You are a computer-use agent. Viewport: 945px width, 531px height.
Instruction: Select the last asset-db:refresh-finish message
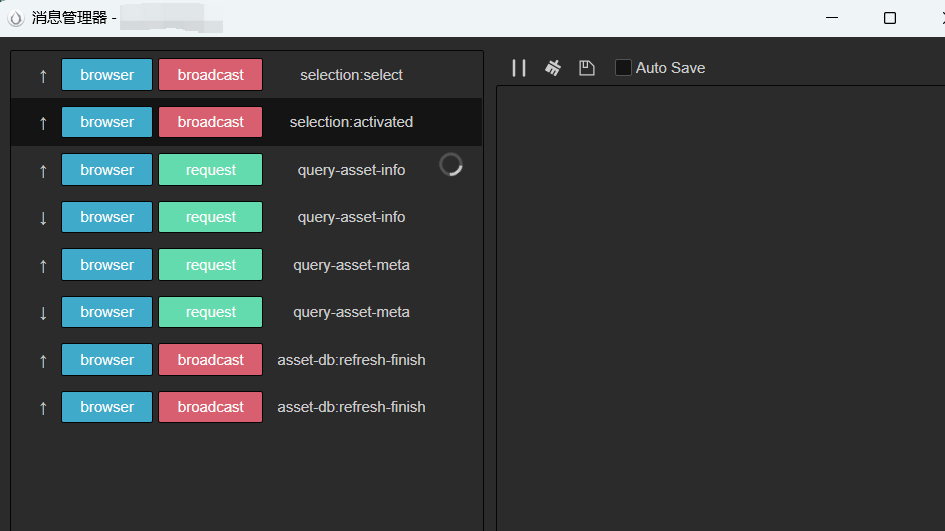point(351,407)
